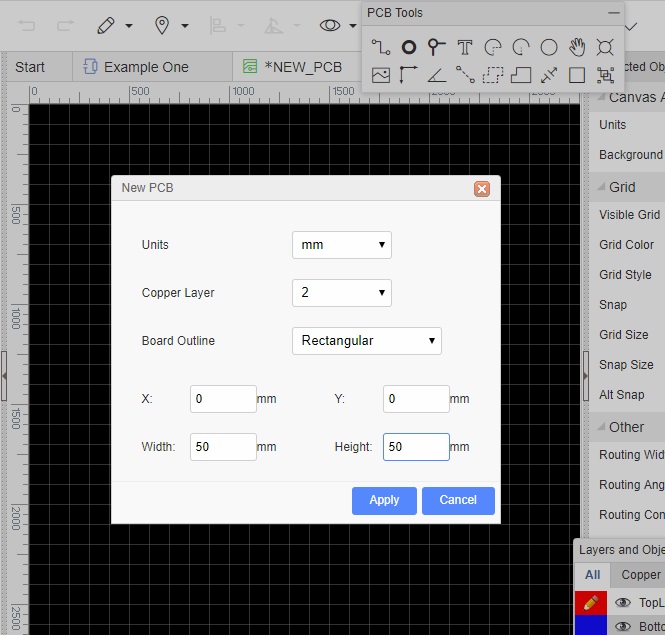Open the Copper Layer dropdown
Image resolution: width=665 pixels, height=635 pixels.
point(341,293)
